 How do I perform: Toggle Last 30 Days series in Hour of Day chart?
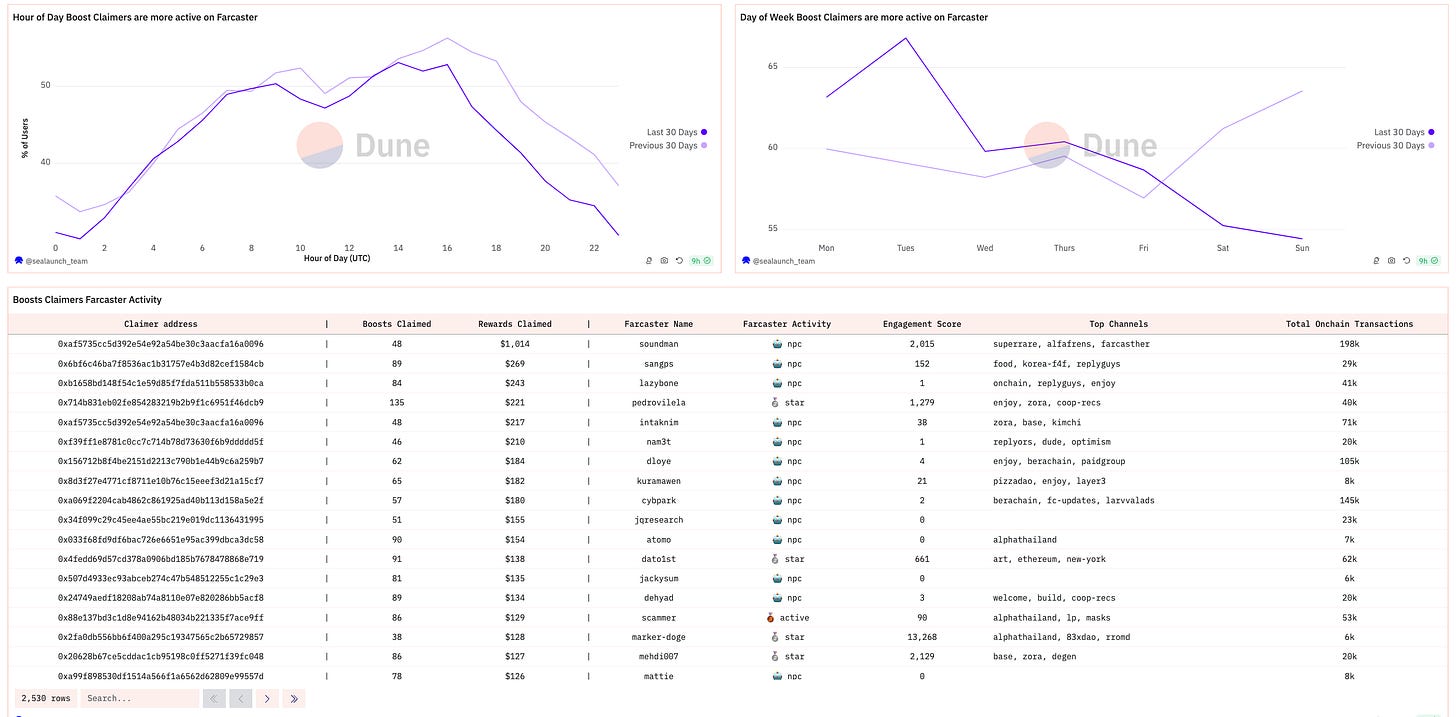[677, 132]
